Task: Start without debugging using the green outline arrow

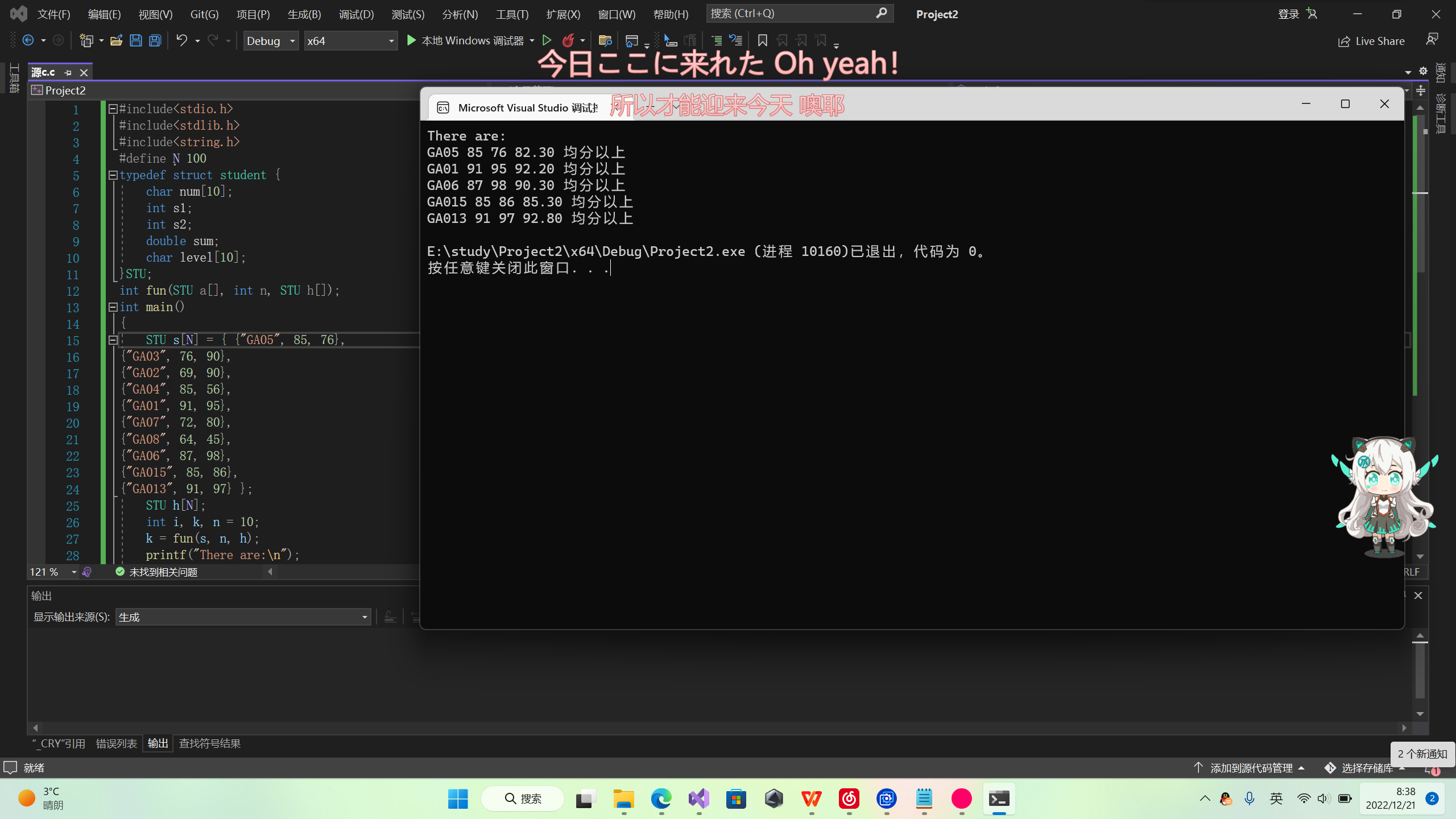Action: 547,40
